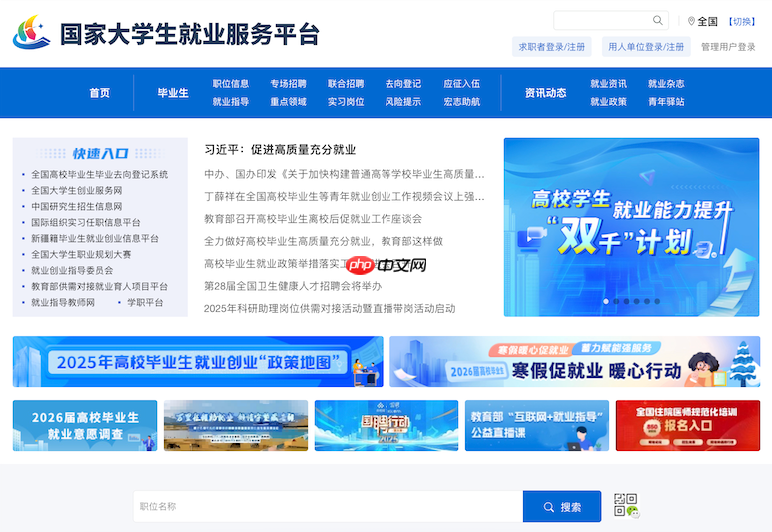
Task: Open the 资讯动态 navigation section
Action: (x=545, y=93)
